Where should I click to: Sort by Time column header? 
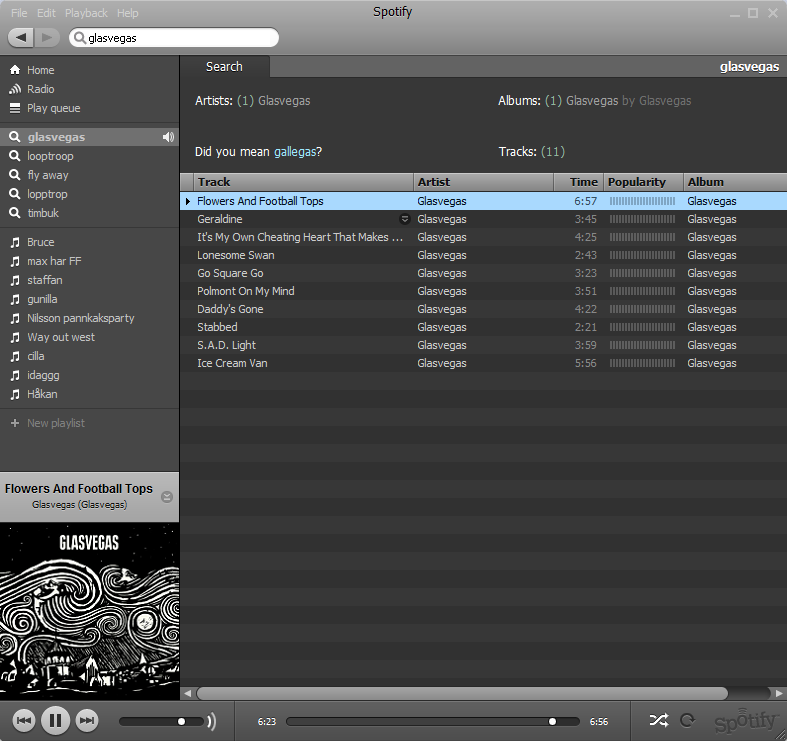pyautogui.click(x=579, y=182)
